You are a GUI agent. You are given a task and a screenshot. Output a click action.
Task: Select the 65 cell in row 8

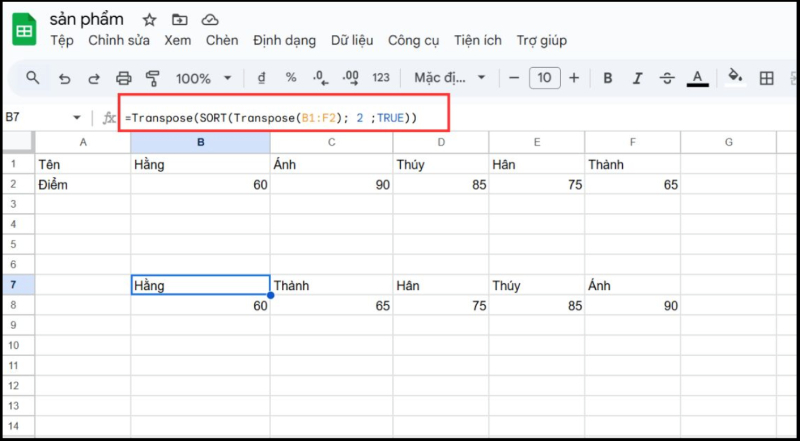coord(332,305)
